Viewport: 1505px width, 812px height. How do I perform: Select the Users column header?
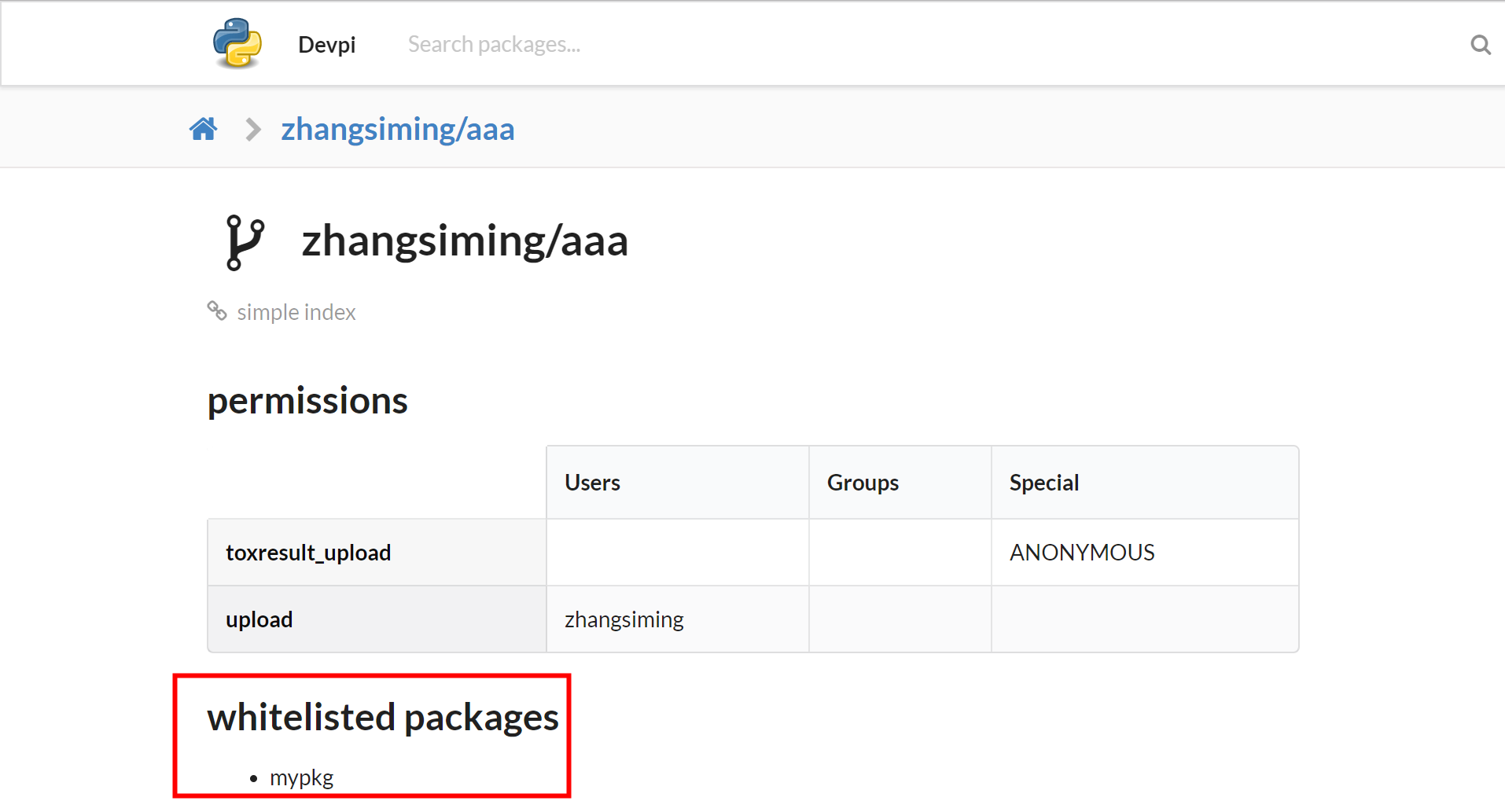(592, 482)
